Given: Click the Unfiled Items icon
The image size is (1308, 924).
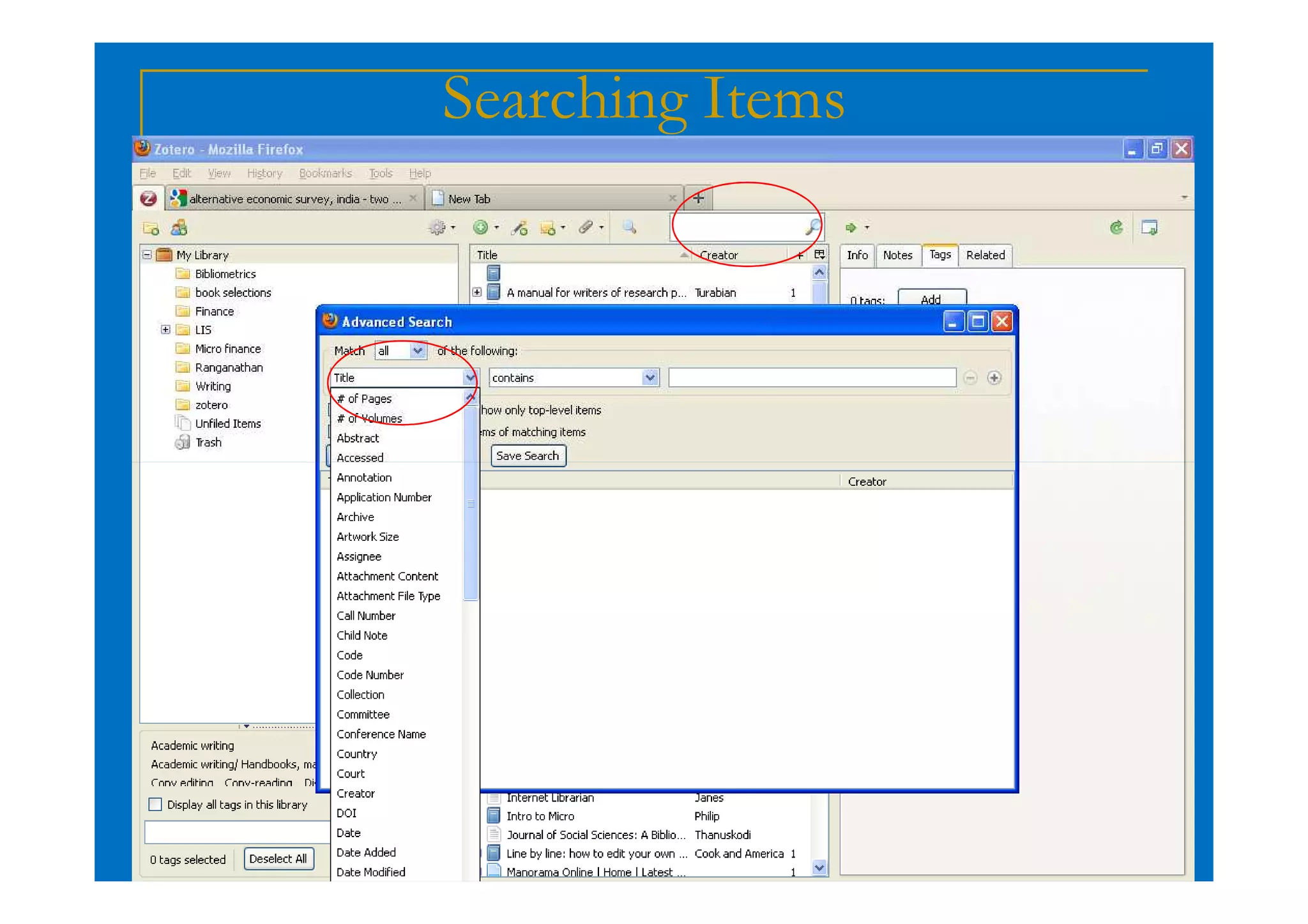Looking at the screenshot, I should pos(183,423).
